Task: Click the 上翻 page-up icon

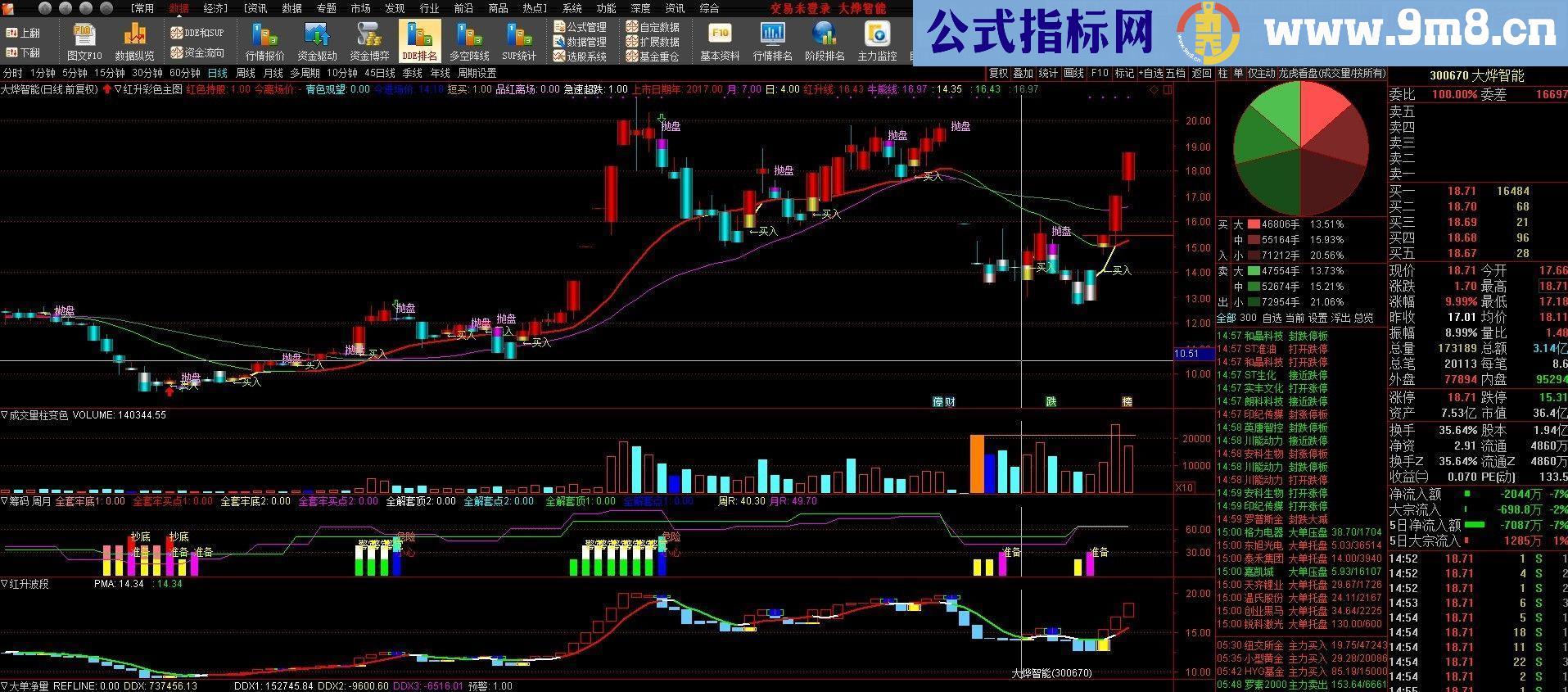Action: tap(23, 34)
